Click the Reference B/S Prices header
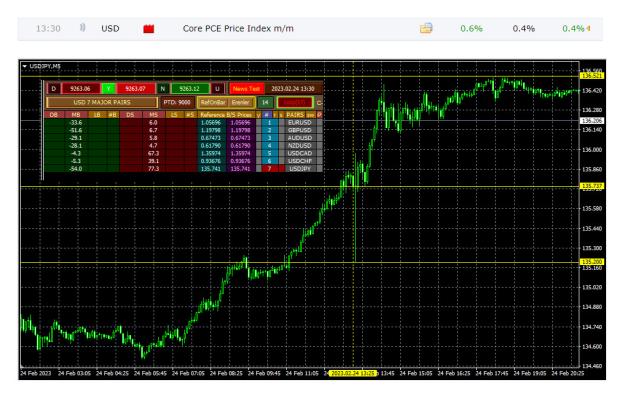The width and height of the screenshot is (625, 399). tap(226, 115)
